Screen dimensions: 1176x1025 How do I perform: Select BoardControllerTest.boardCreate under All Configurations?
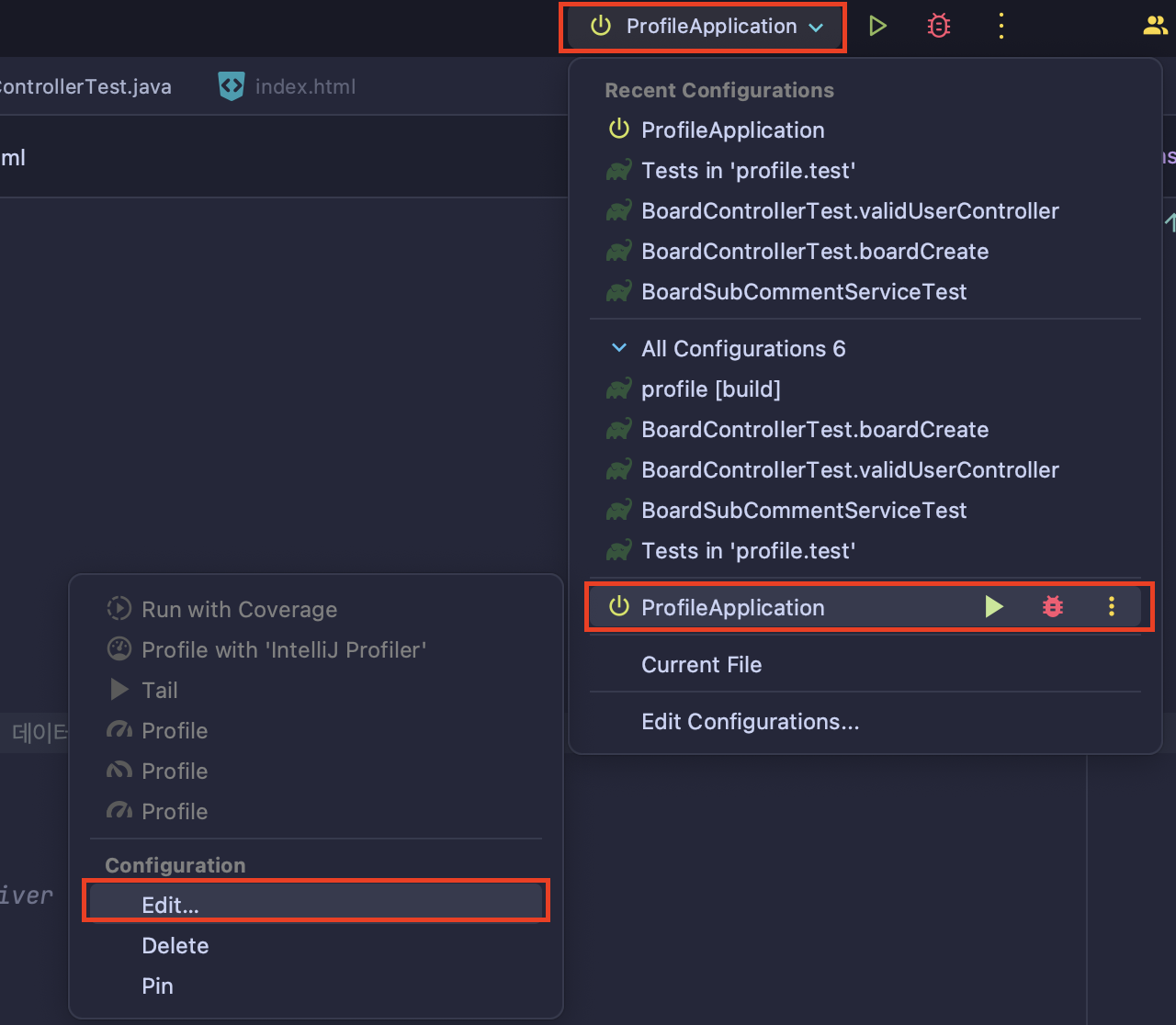tap(865, 429)
